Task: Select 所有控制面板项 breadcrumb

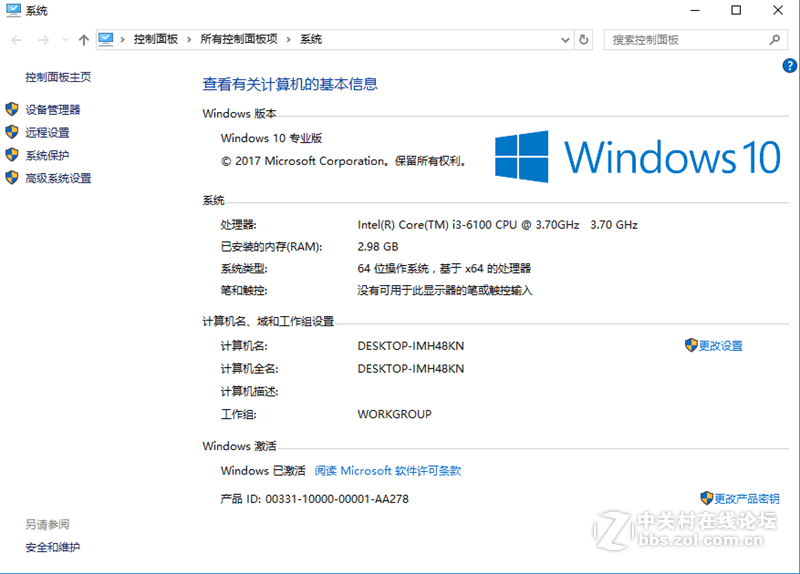Action: [x=239, y=39]
